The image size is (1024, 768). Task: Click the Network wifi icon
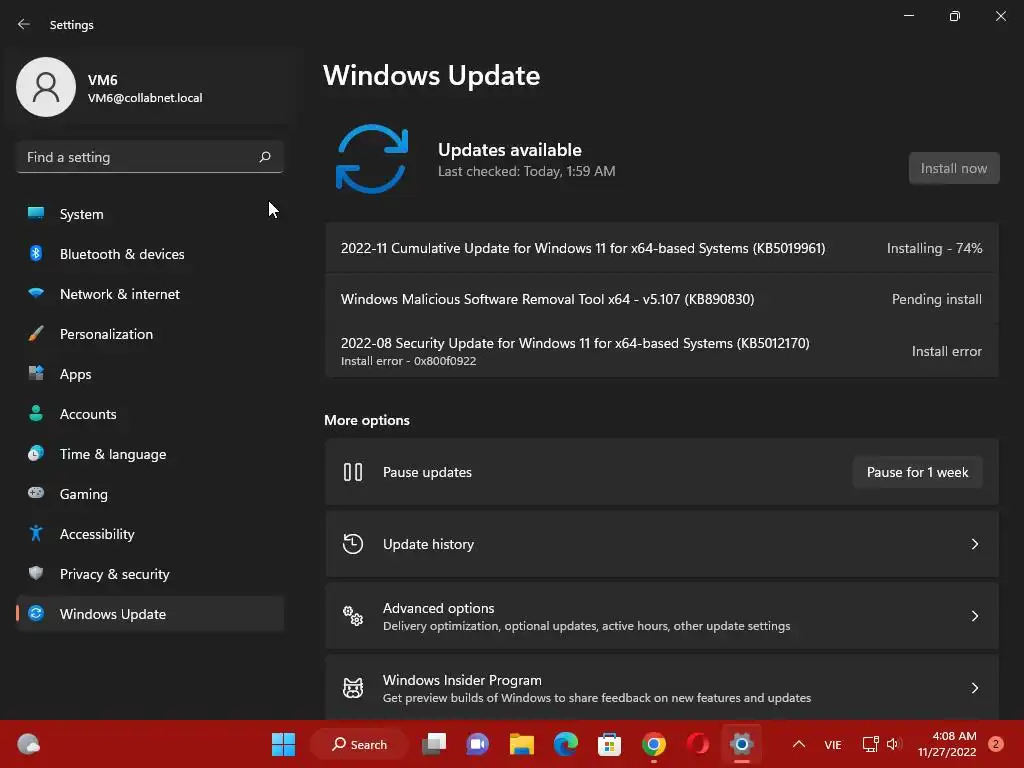point(36,293)
